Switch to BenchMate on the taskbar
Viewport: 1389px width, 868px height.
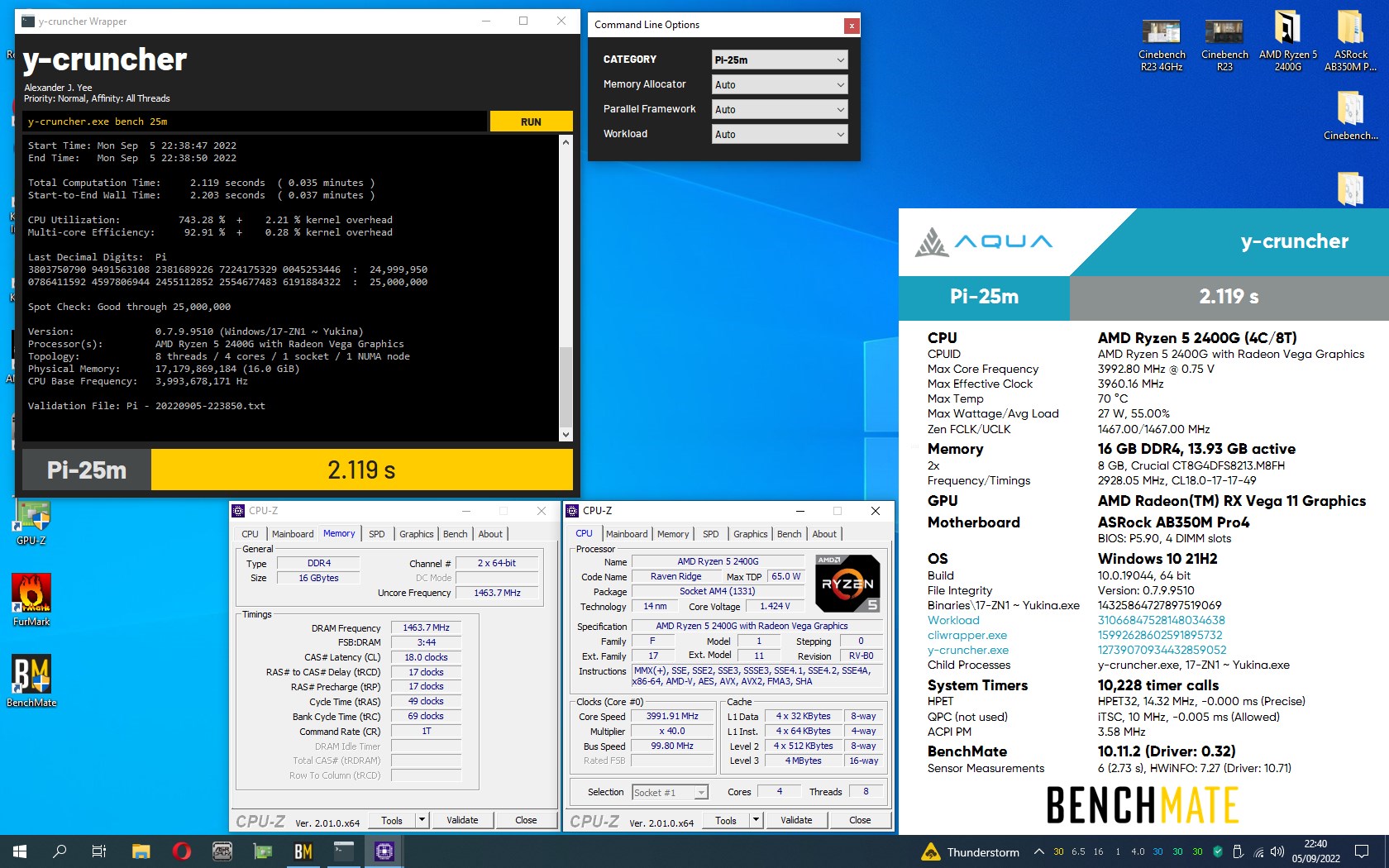point(303,851)
